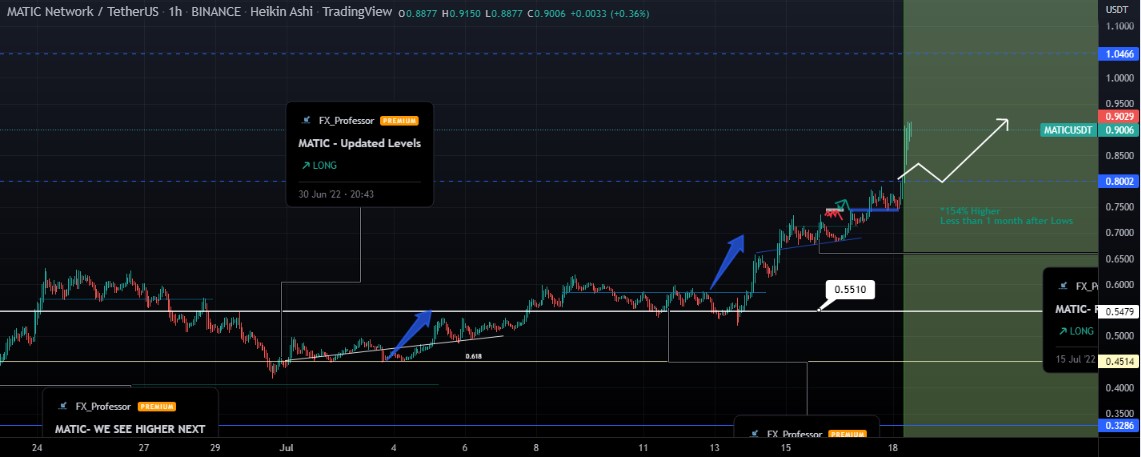Click the 0.3286 blue price label
This screenshot has height=457, width=1141.
click(1118, 426)
